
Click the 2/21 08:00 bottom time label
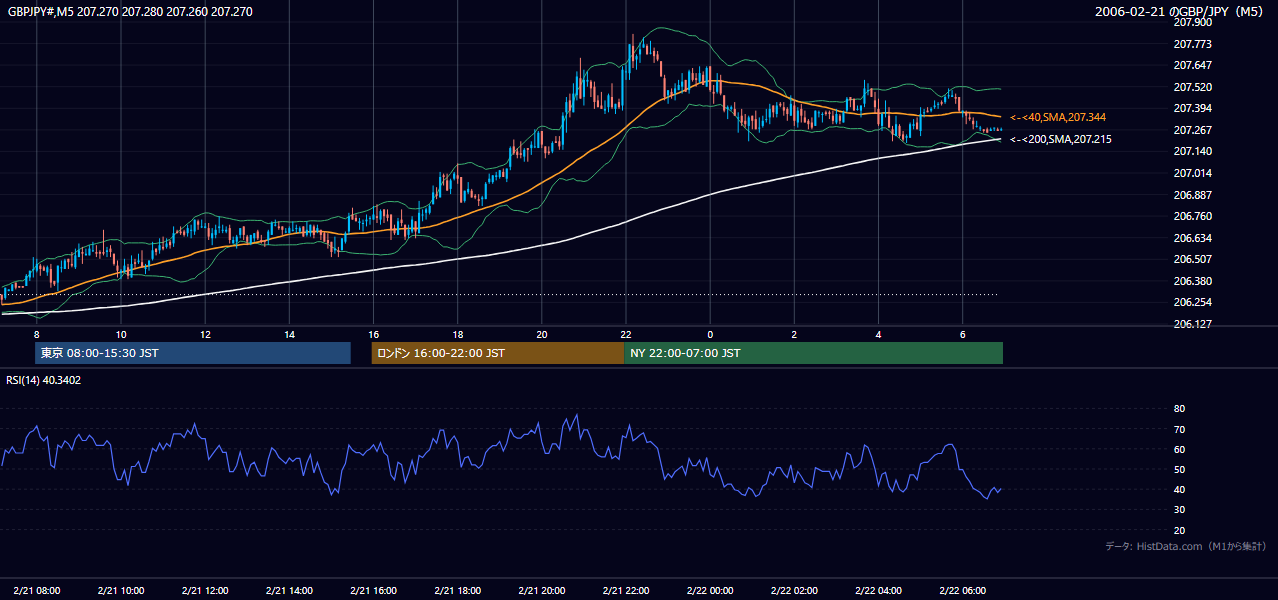[36, 590]
